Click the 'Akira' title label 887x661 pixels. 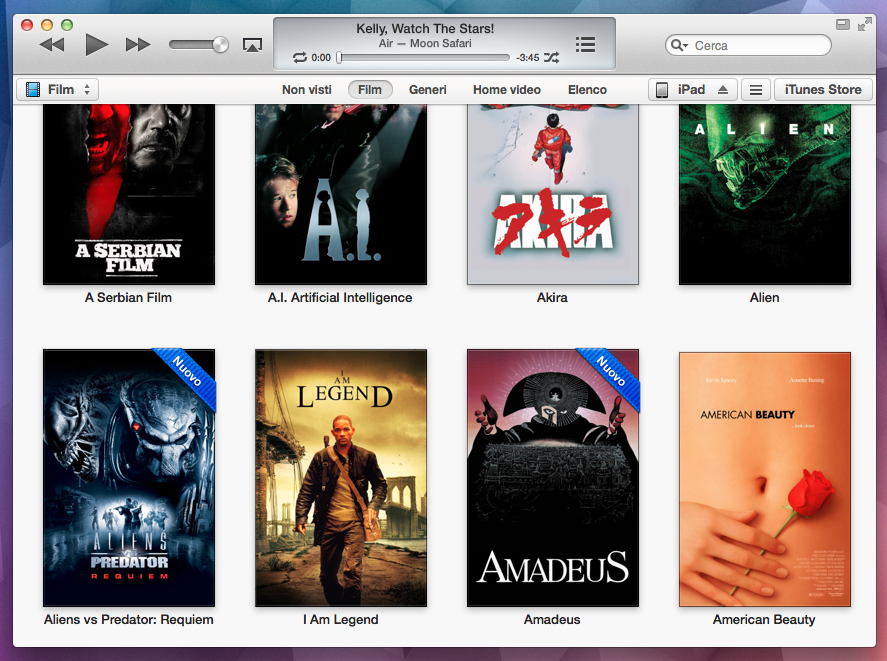(x=552, y=298)
